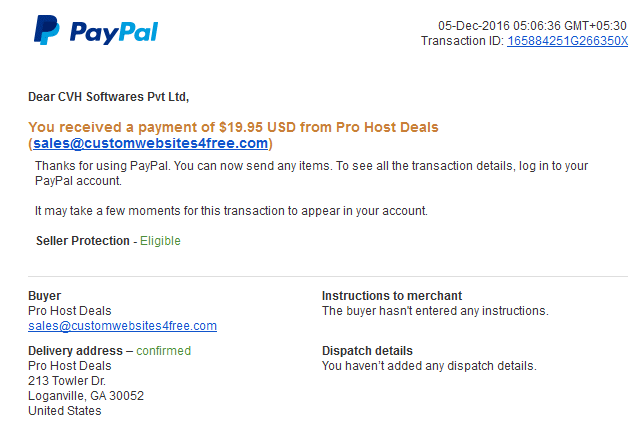Image resolution: width=629 pixels, height=438 pixels.
Task: Click the PayPal wordmark text logo
Action: pyautogui.click(x=114, y=32)
